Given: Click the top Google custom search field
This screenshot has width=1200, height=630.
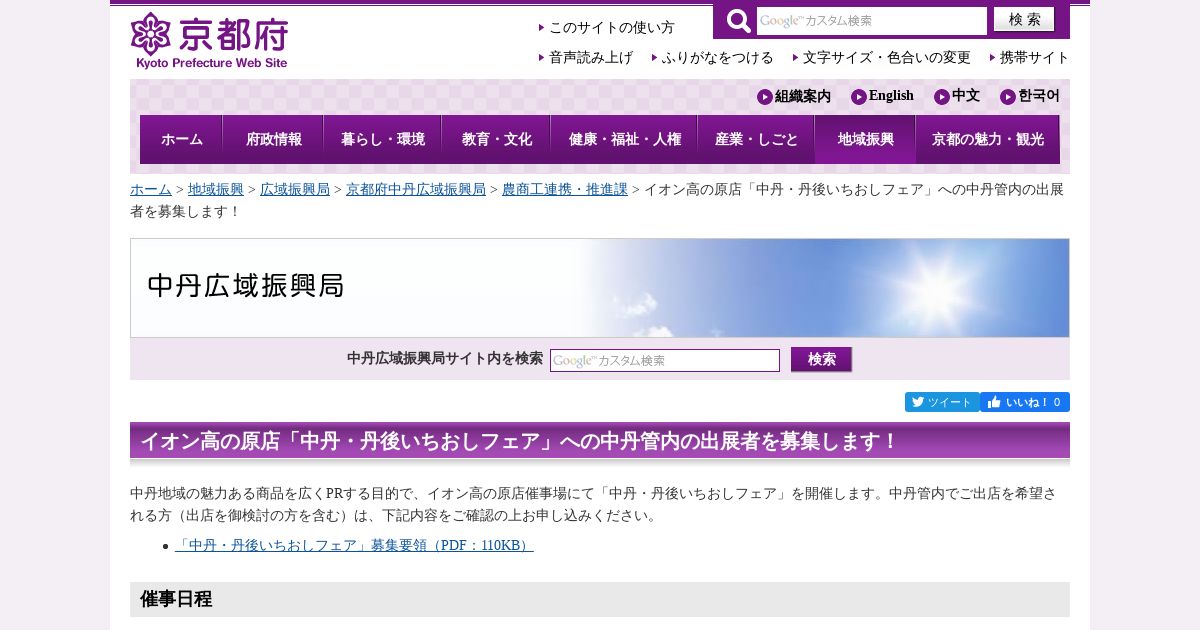Looking at the screenshot, I should (871, 21).
